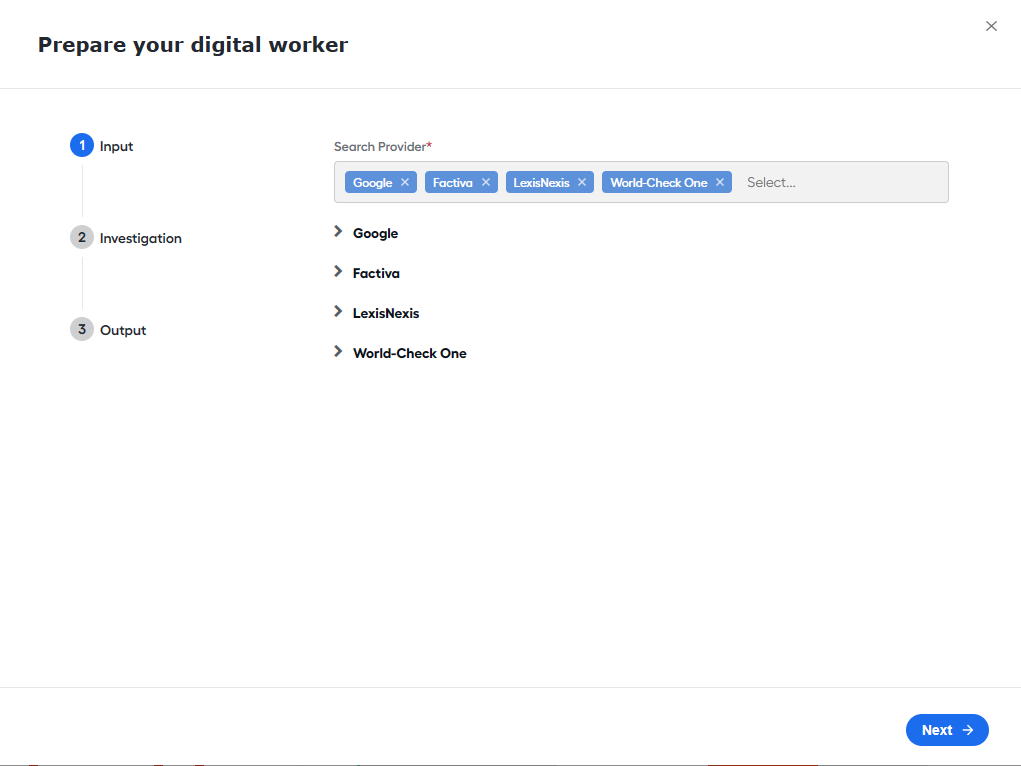
Task: Click the LexisNexis section heading
Action: 386,313
